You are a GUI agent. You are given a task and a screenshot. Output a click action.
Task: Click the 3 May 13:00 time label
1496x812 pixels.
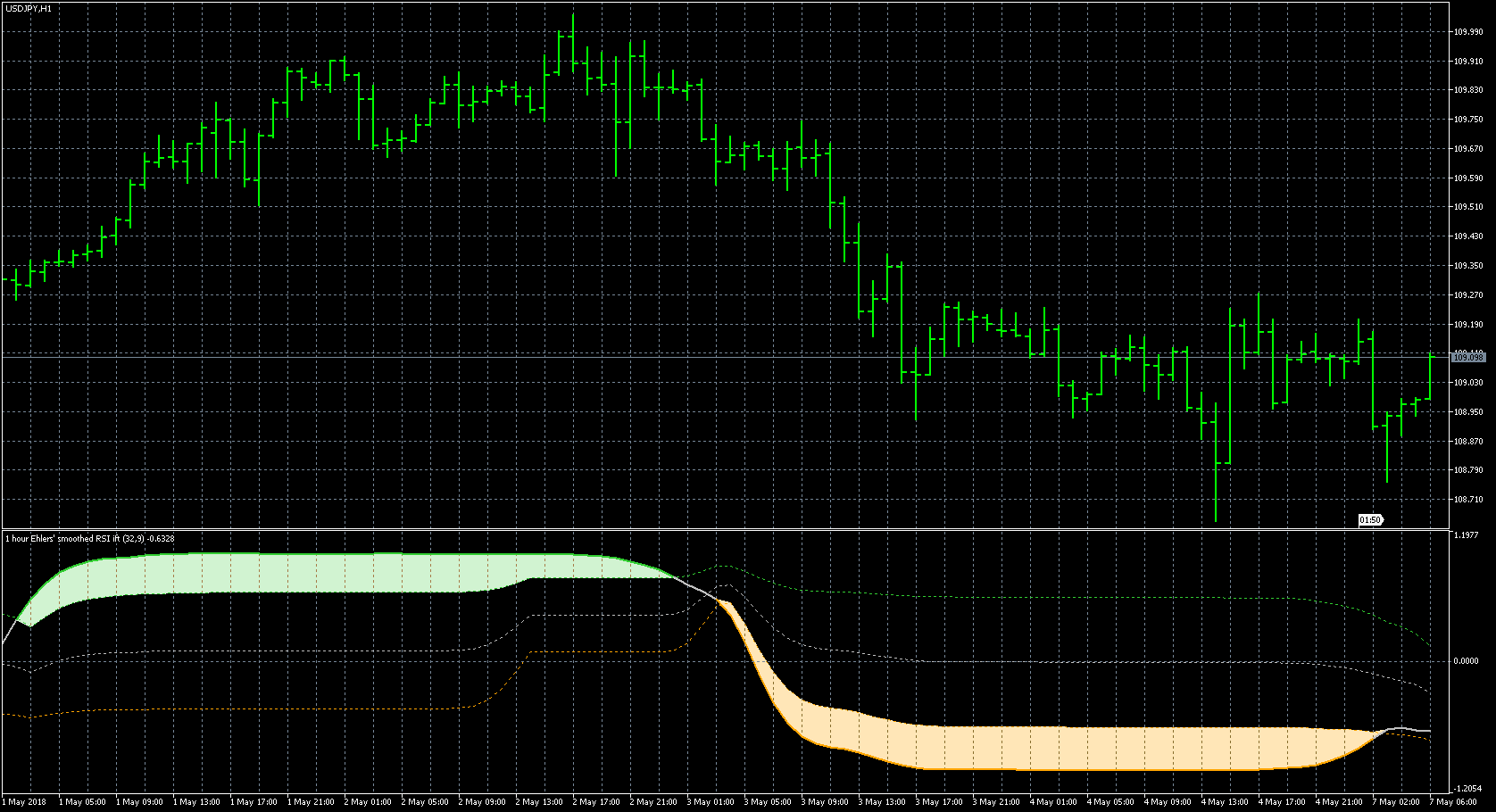882,802
